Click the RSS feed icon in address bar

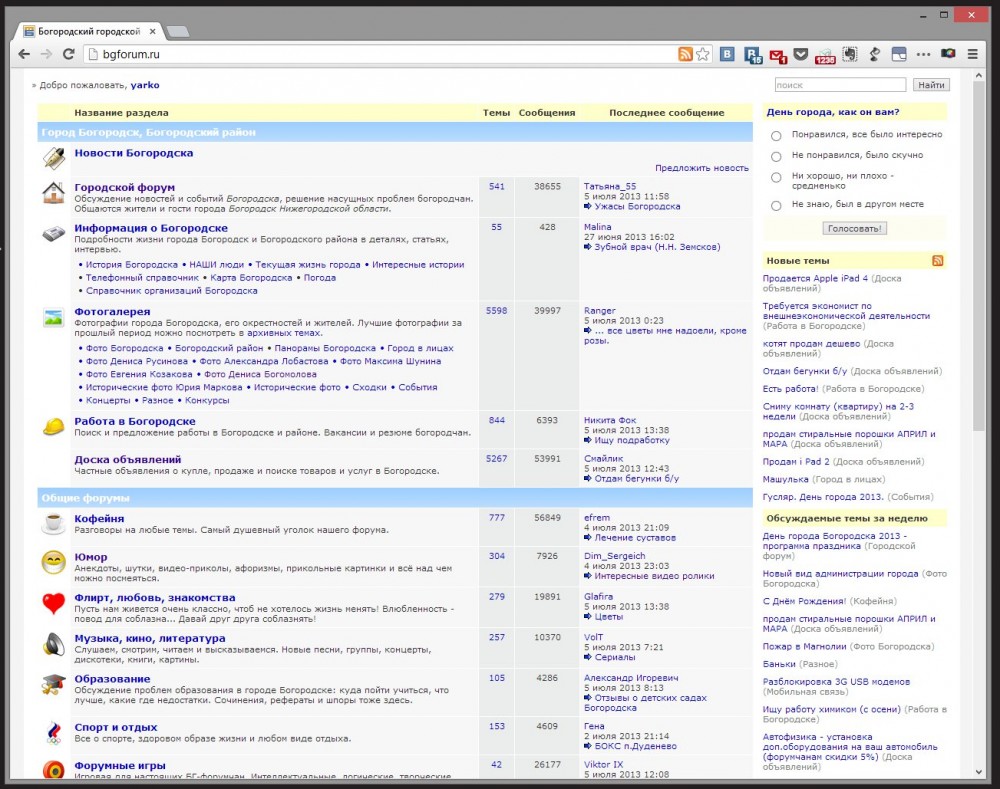point(685,54)
